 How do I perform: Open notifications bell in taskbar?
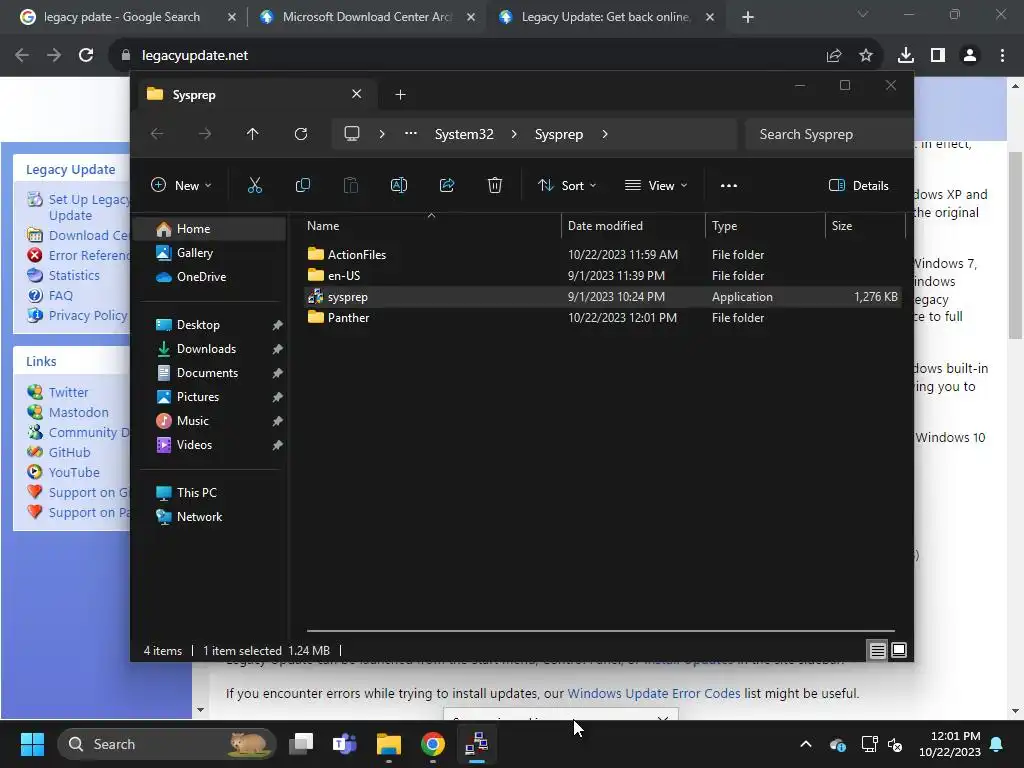point(997,744)
